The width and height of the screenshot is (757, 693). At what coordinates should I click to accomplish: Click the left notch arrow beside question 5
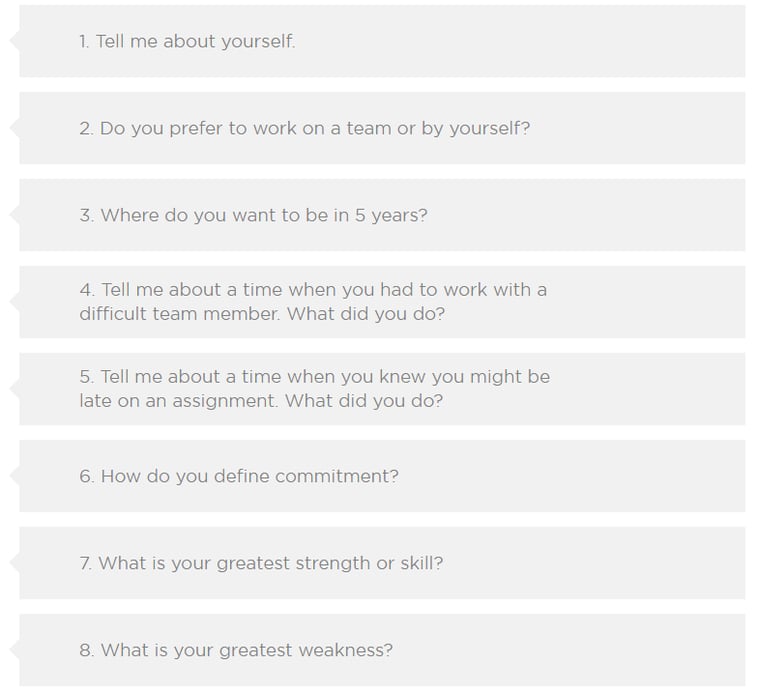pos(14,388)
